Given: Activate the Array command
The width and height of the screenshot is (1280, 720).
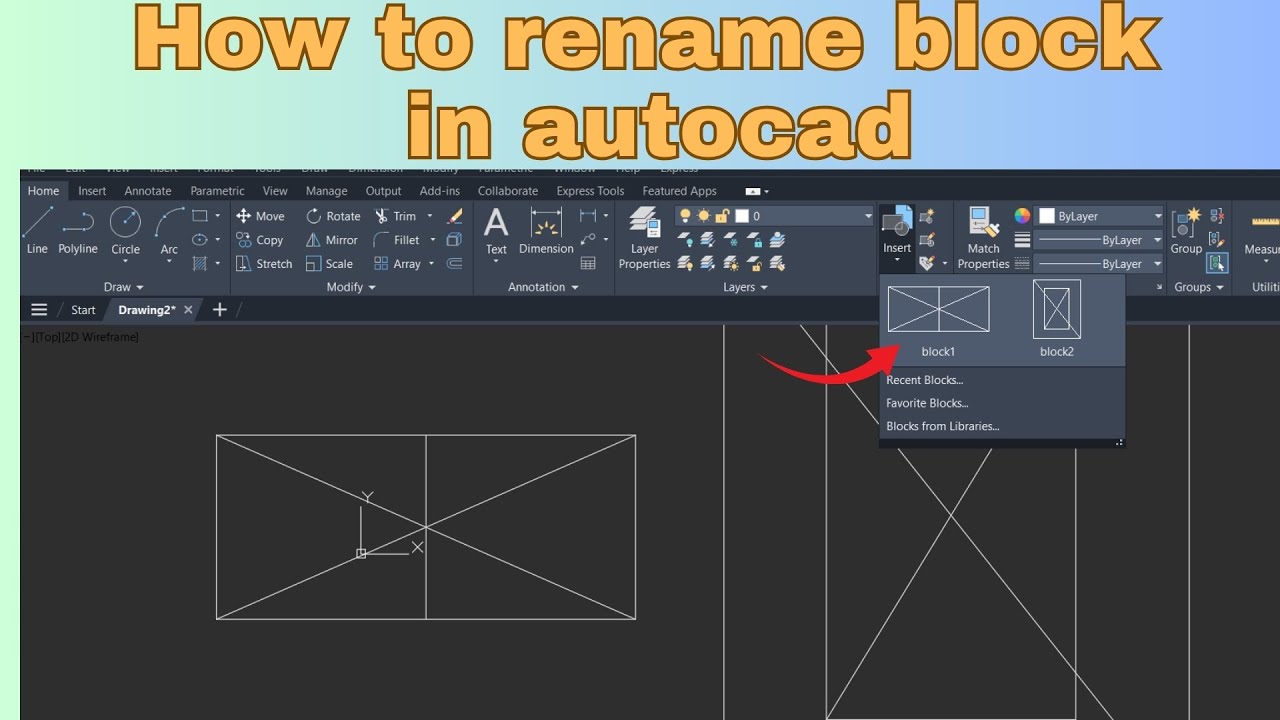Looking at the screenshot, I should pos(397,264).
